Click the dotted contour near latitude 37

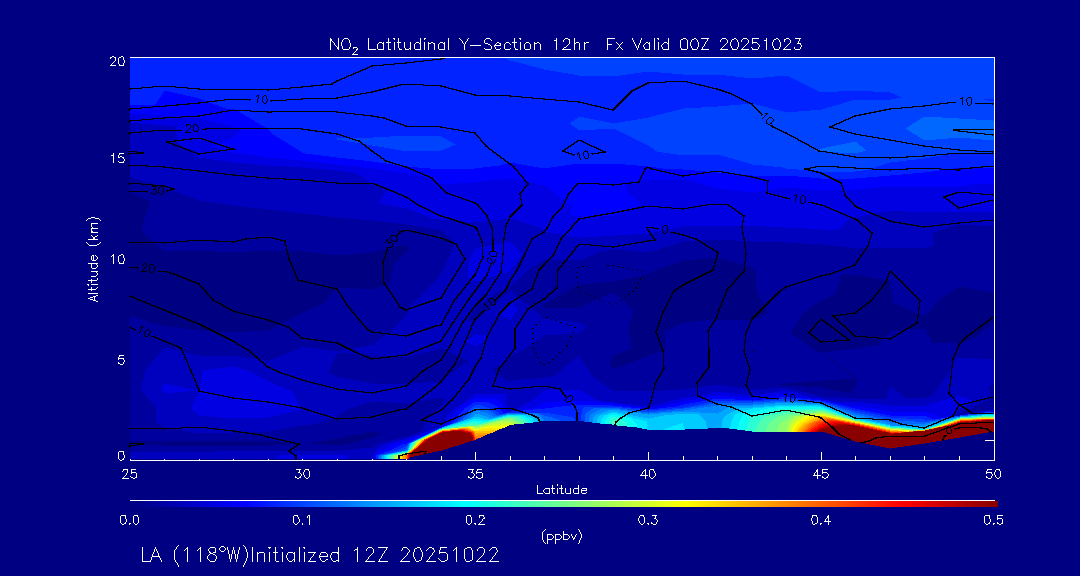click(553, 340)
